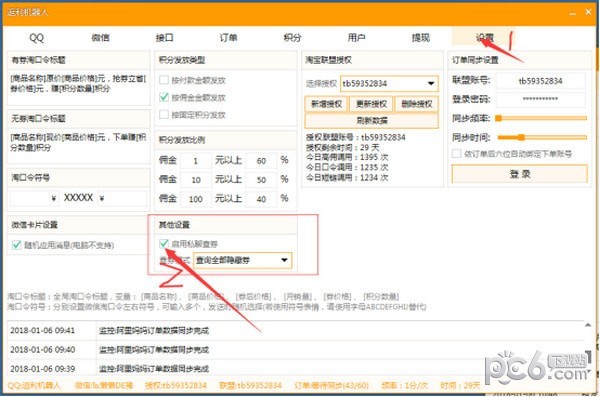Select the 订单 tab
This screenshot has height=397, width=600.
pos(228,38)
